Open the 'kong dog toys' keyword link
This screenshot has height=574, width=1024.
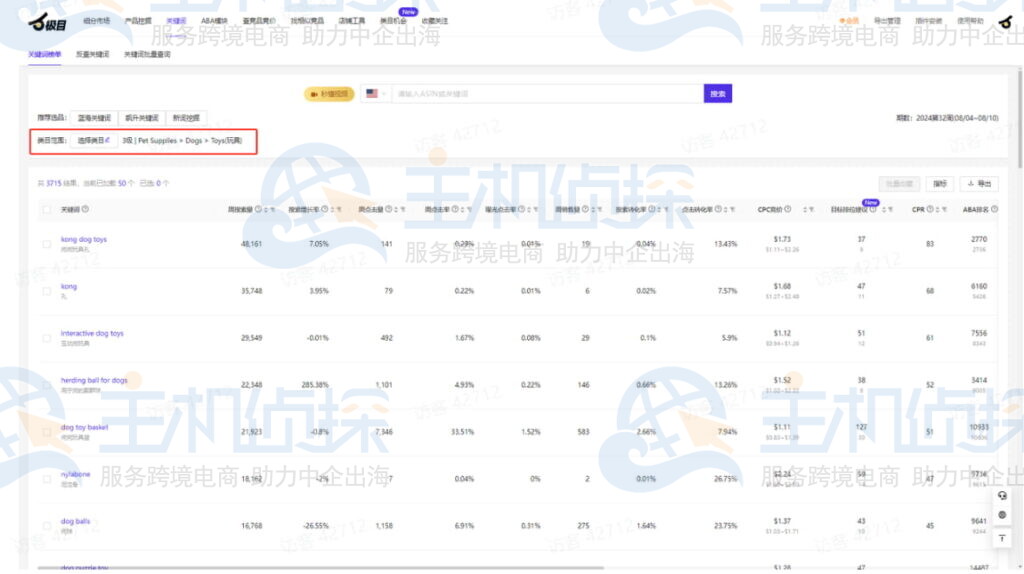click(x=84, y=240)
